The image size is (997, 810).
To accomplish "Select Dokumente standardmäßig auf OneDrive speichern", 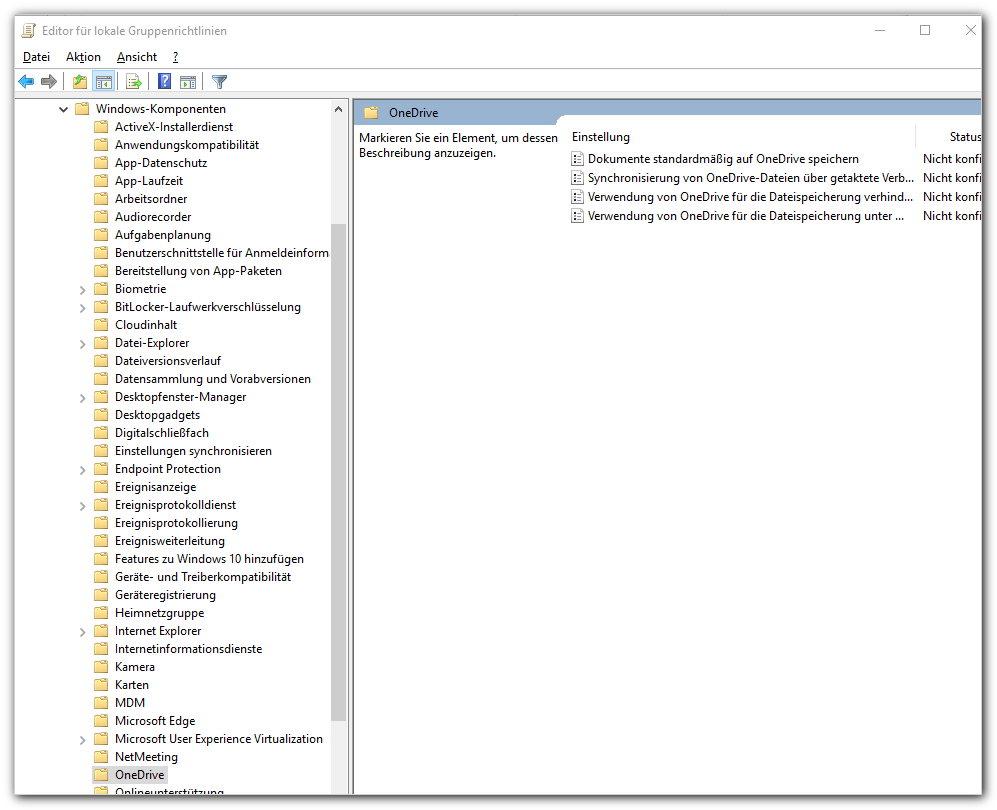I will click(723, 159).
